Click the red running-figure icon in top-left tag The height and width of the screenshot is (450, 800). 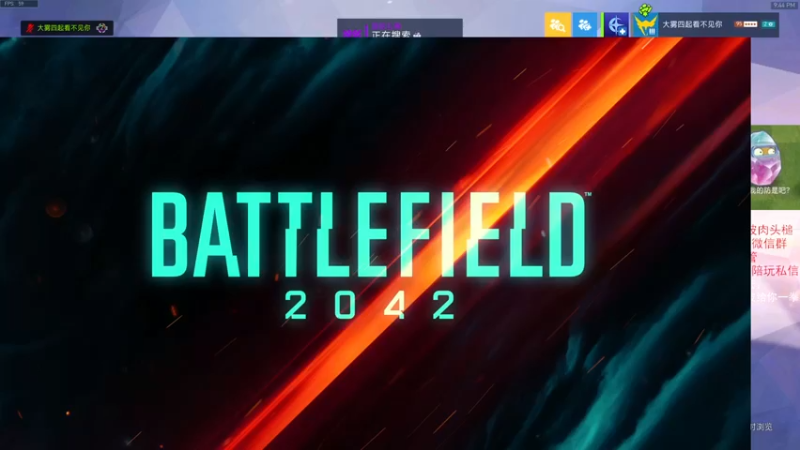coord(30,28)
